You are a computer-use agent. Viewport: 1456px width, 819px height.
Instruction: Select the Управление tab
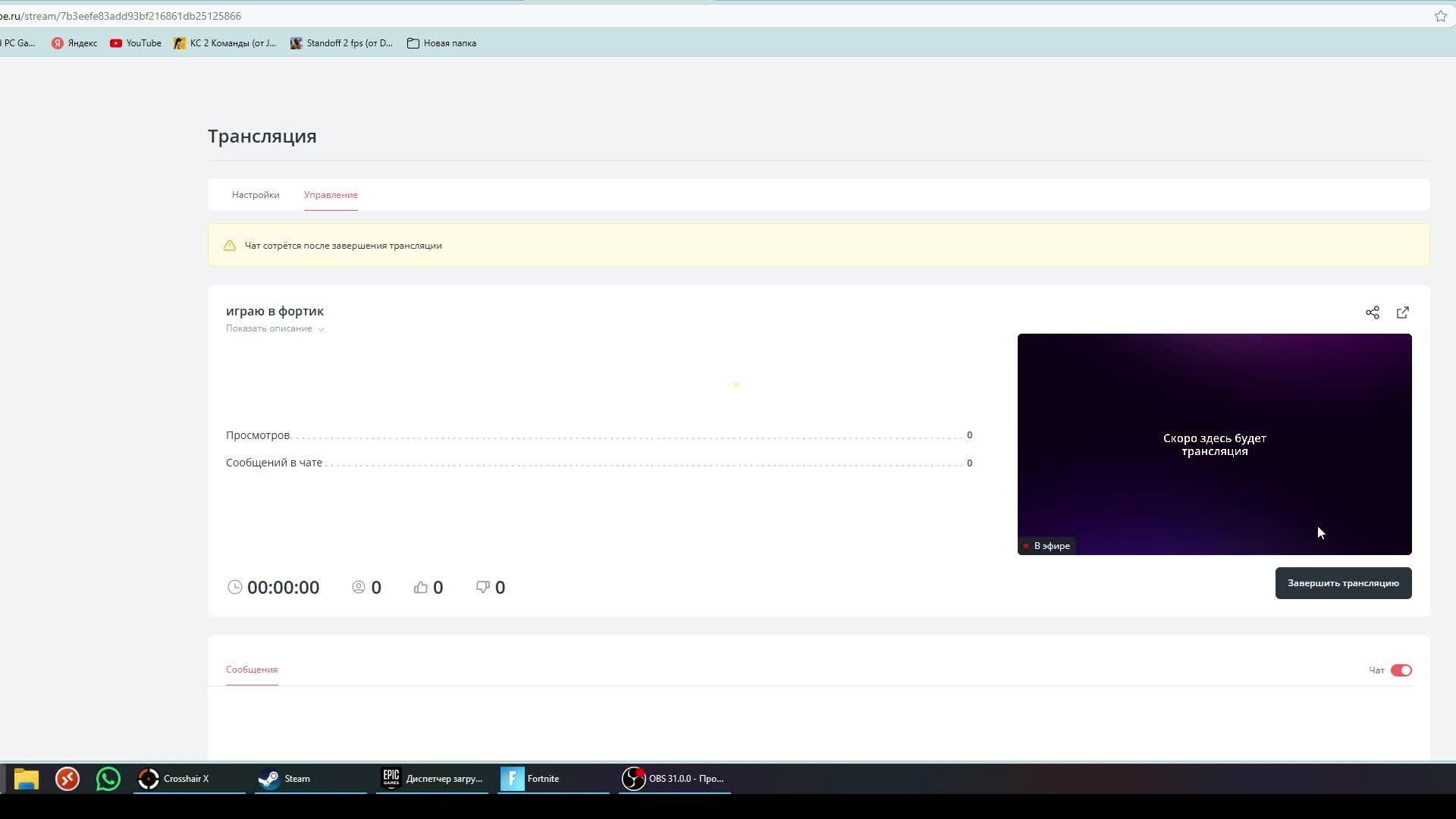click(331, 195)
